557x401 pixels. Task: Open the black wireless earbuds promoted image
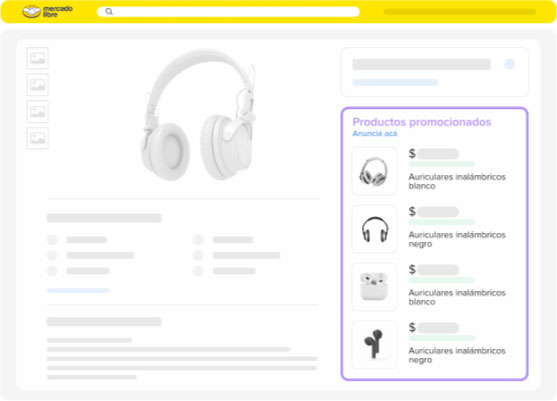coord(374,345)
